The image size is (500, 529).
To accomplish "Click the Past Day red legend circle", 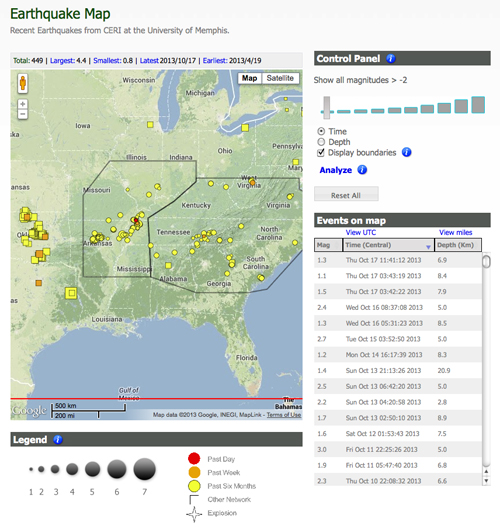I will pyautogui.click(x=194, y=459).
